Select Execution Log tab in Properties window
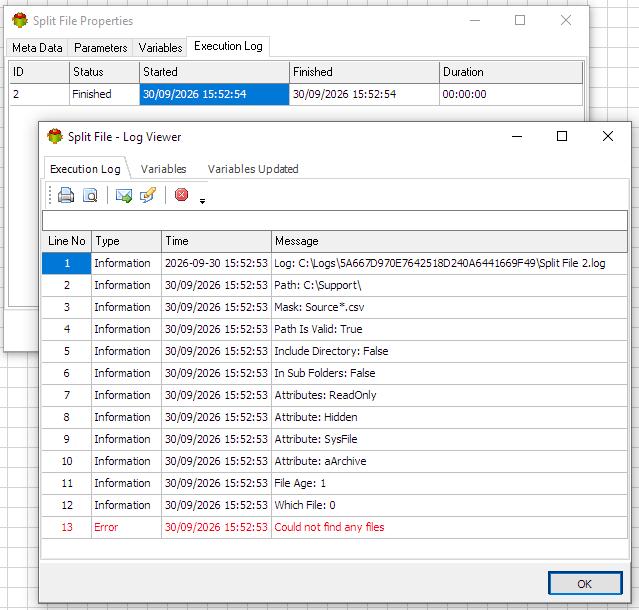The width and height of the screenshot is (639, 610). 228,46
